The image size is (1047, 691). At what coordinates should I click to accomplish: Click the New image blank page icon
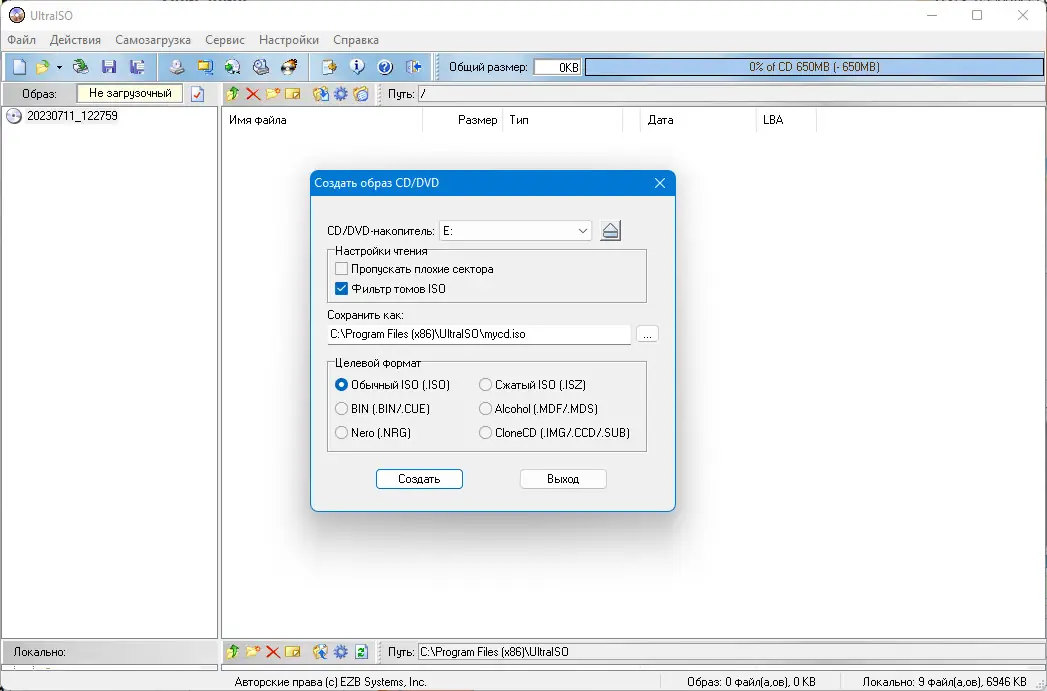click(x=19, y=67)
